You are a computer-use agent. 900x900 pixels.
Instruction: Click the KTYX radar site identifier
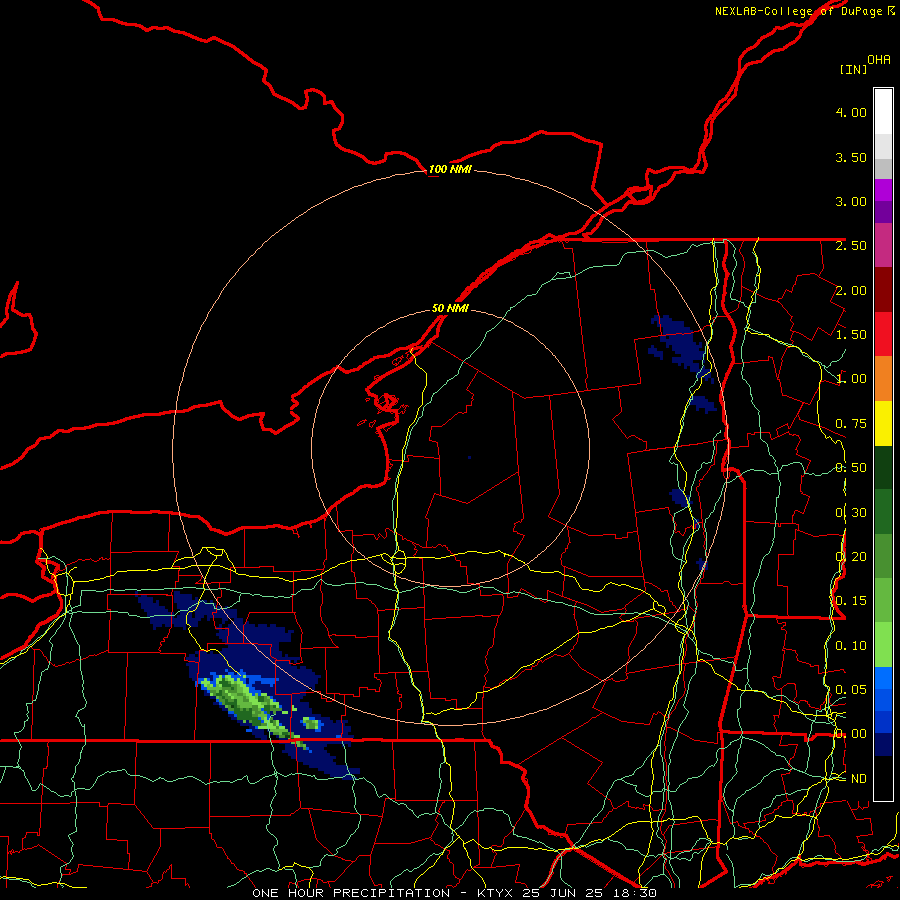pos(496,893)
